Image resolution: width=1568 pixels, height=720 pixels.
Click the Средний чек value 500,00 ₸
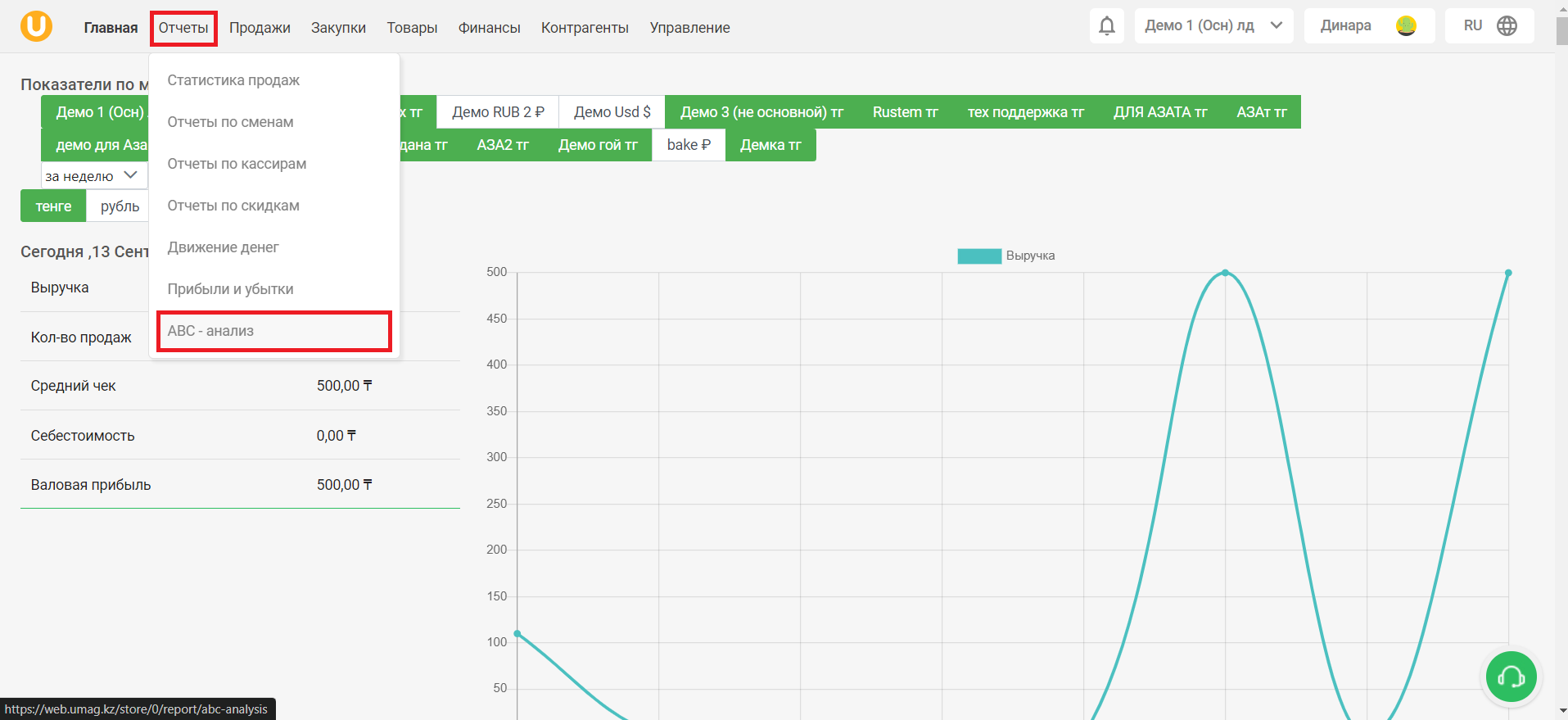click(x=344, y=386)
